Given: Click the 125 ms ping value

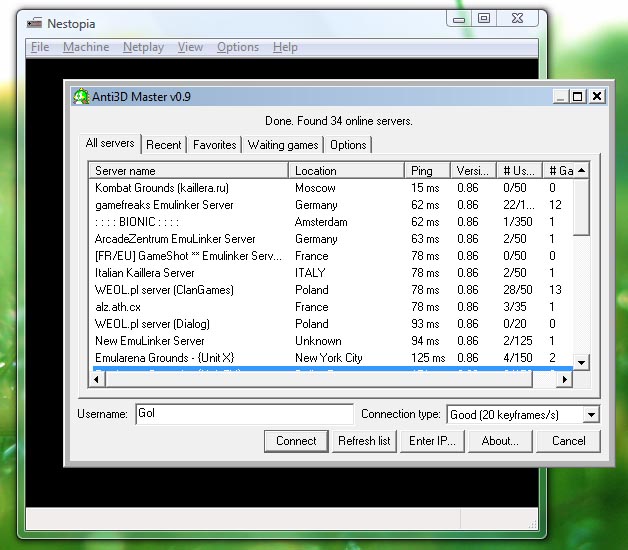Looking at the screenshot, I should tap(428, 358).
